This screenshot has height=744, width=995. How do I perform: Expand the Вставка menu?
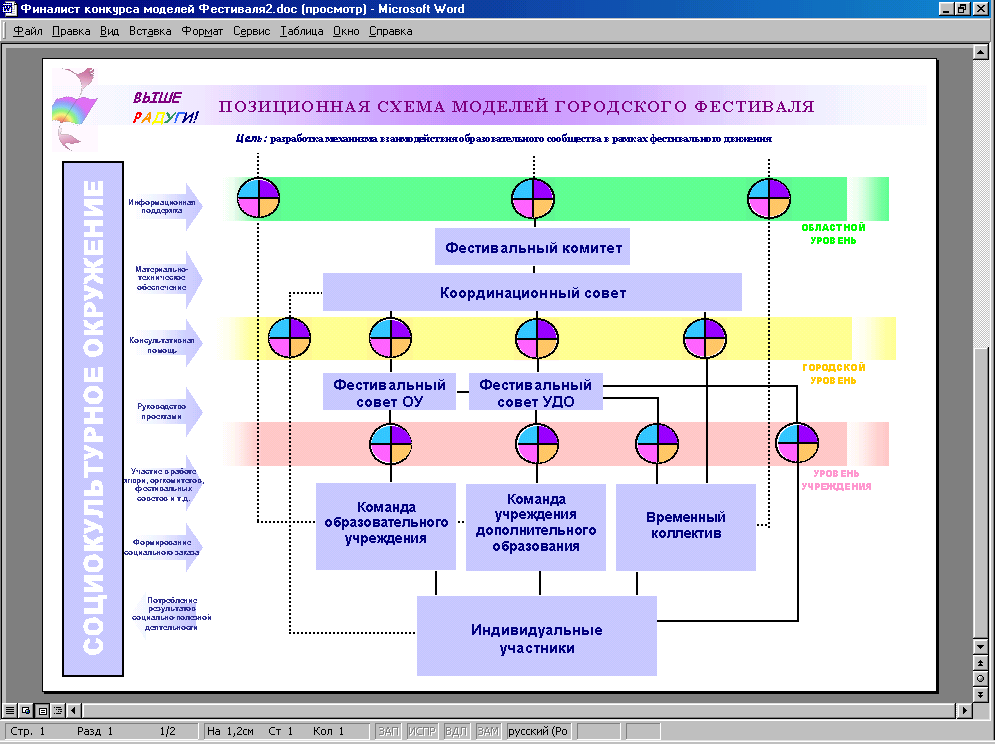point(150,31)
